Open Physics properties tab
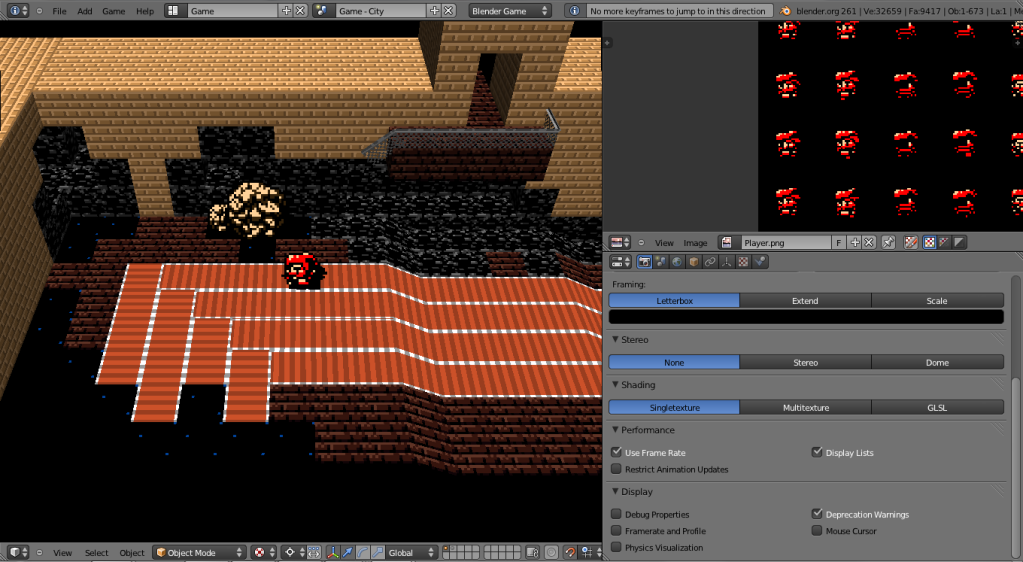The image size is (1023, 562). (759, 262)
